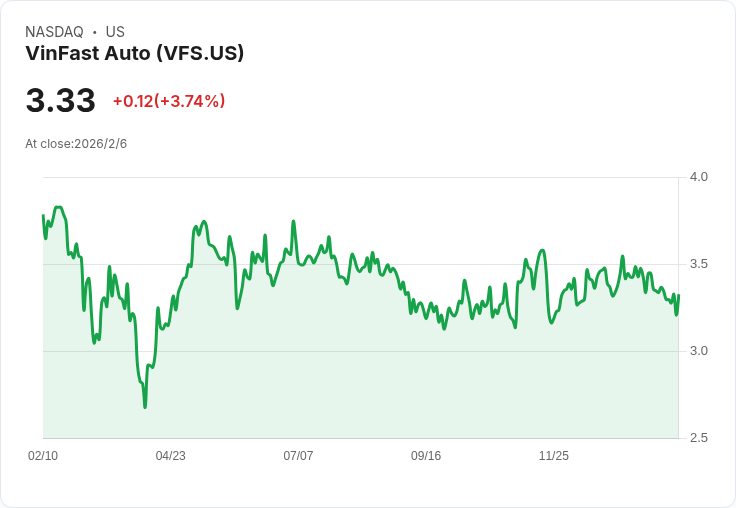736x508 pixels.
Task: Click the line spike above the 07/07 label
Action: pyautogui.click(x=293, y=221)
